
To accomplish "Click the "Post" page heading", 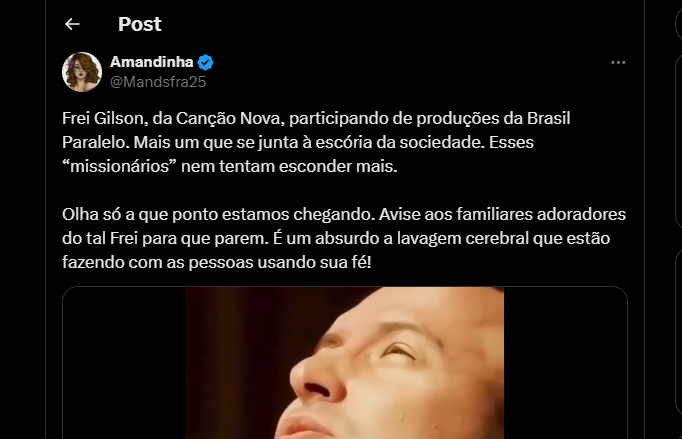I will (x=140, y=24).
